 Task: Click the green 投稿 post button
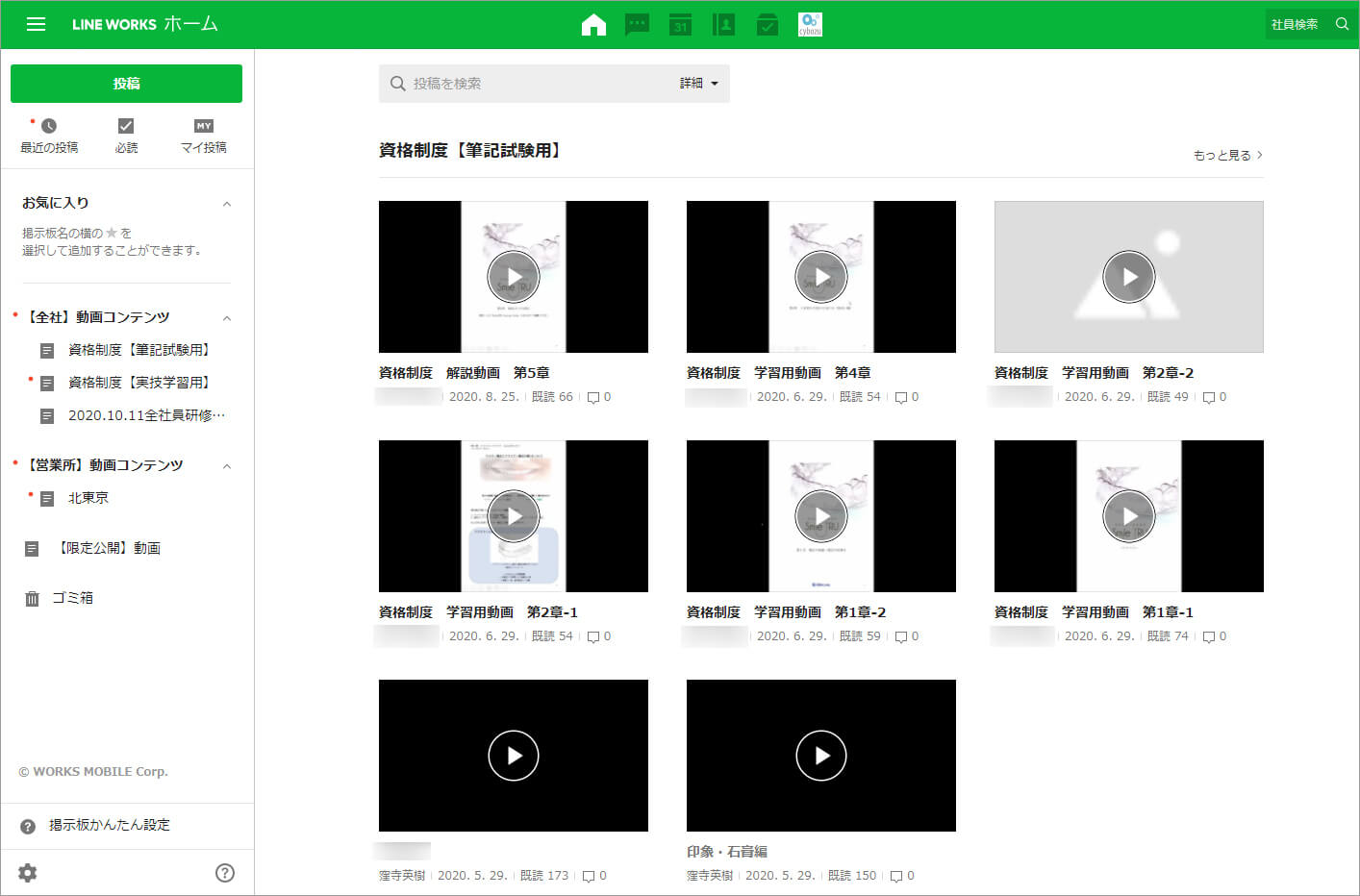[x=126, y=84]
